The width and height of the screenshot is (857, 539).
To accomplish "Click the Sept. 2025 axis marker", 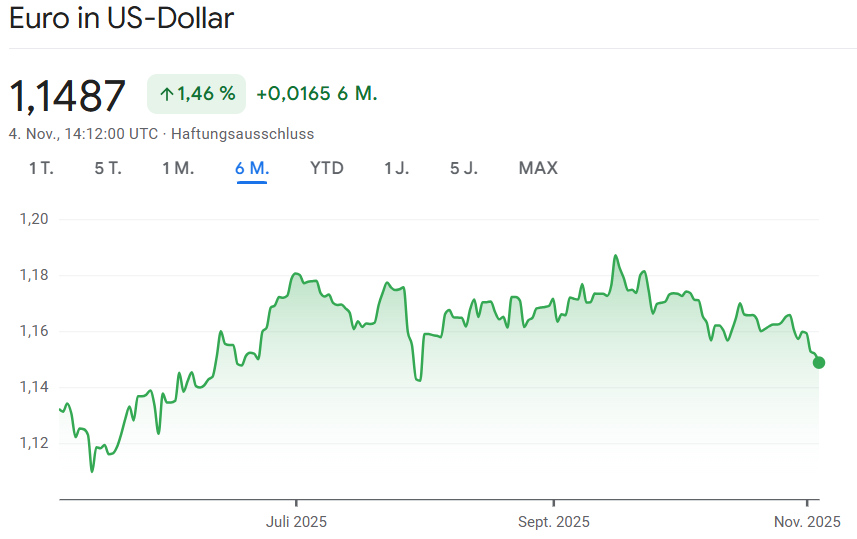I will 553,521.
